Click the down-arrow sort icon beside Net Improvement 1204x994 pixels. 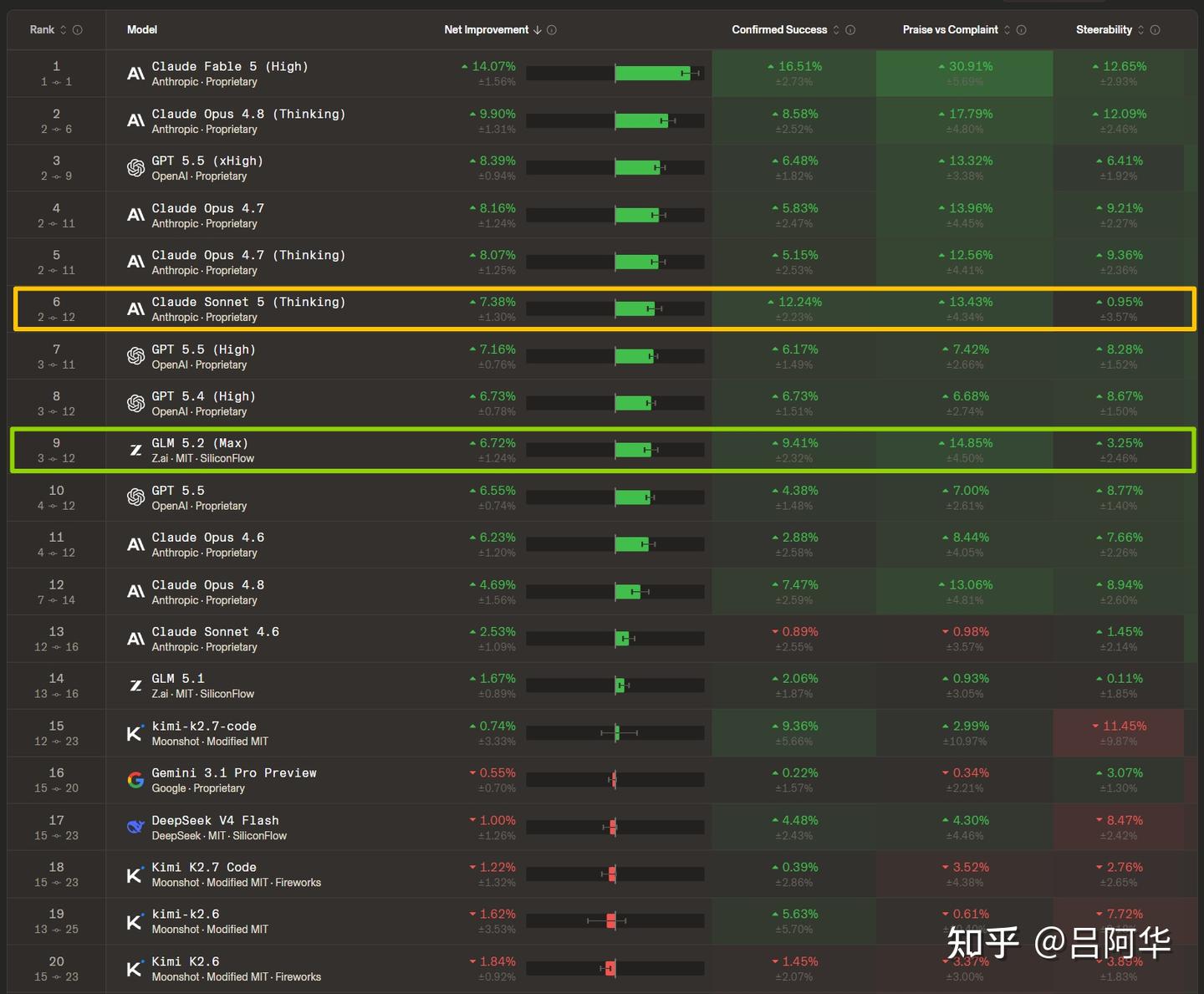[x=537, y=30]
